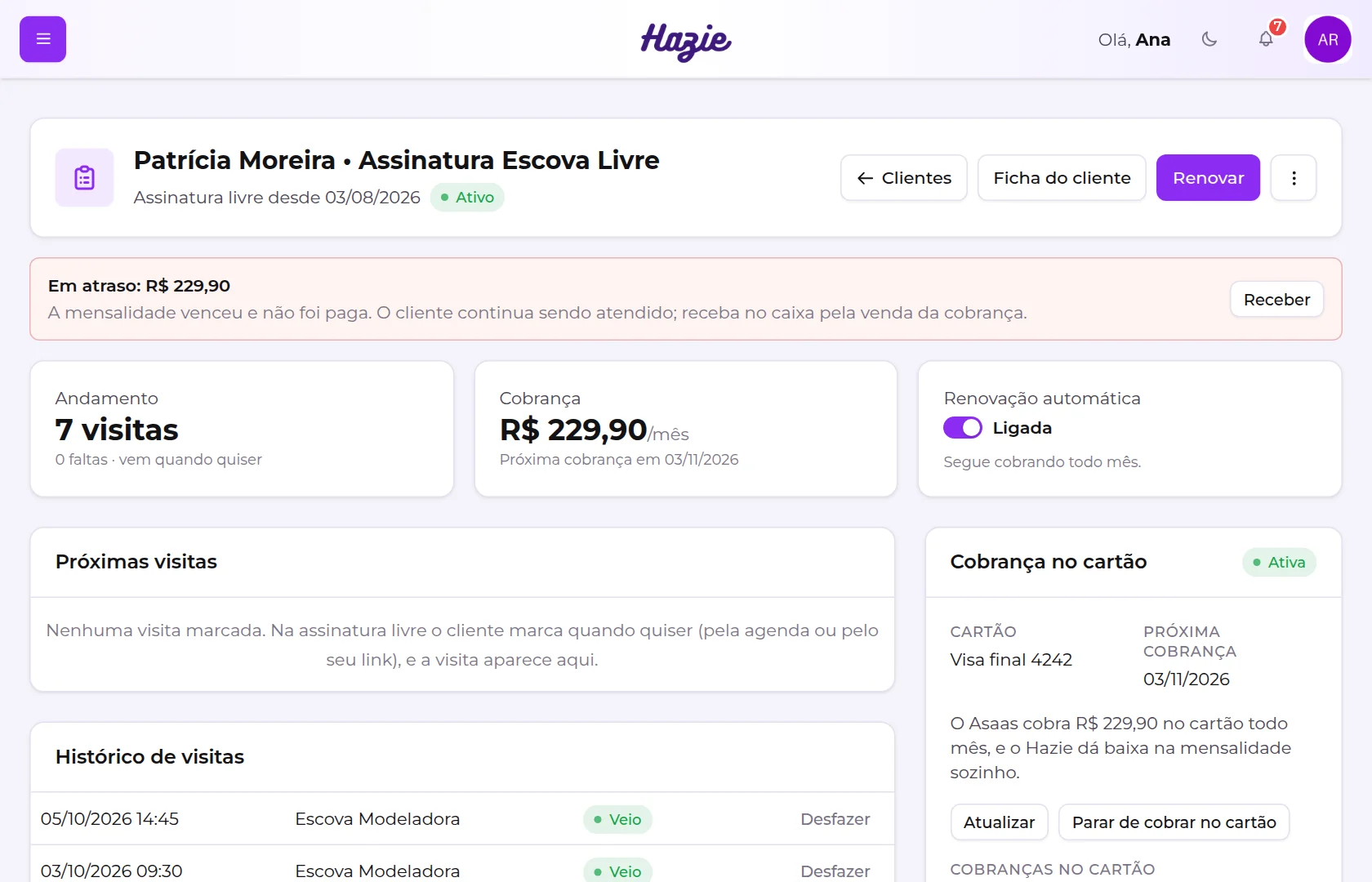Click the Ativo status badge
1372x882 pixels.
[467, 198]
